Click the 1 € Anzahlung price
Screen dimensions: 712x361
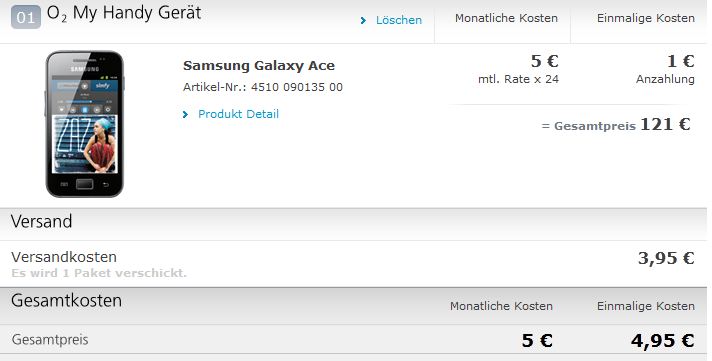[x=681, y=61]
